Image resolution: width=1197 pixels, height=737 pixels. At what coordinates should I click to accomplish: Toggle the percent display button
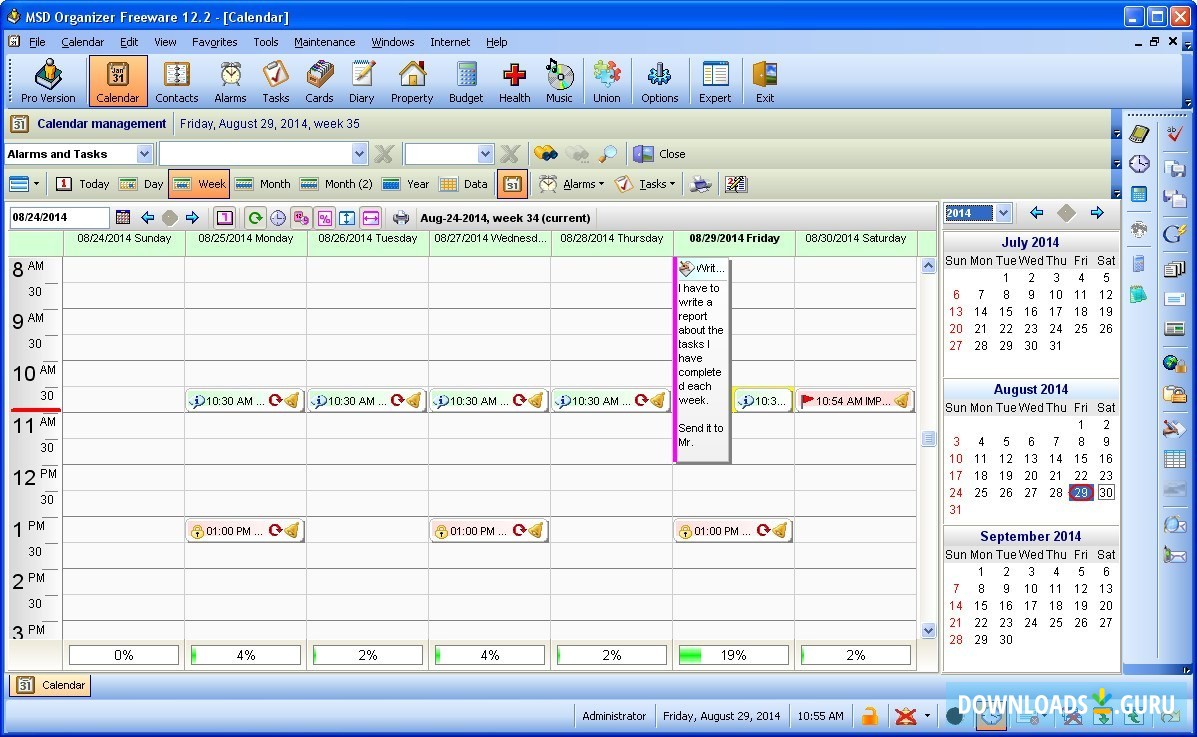coord(325,218)
